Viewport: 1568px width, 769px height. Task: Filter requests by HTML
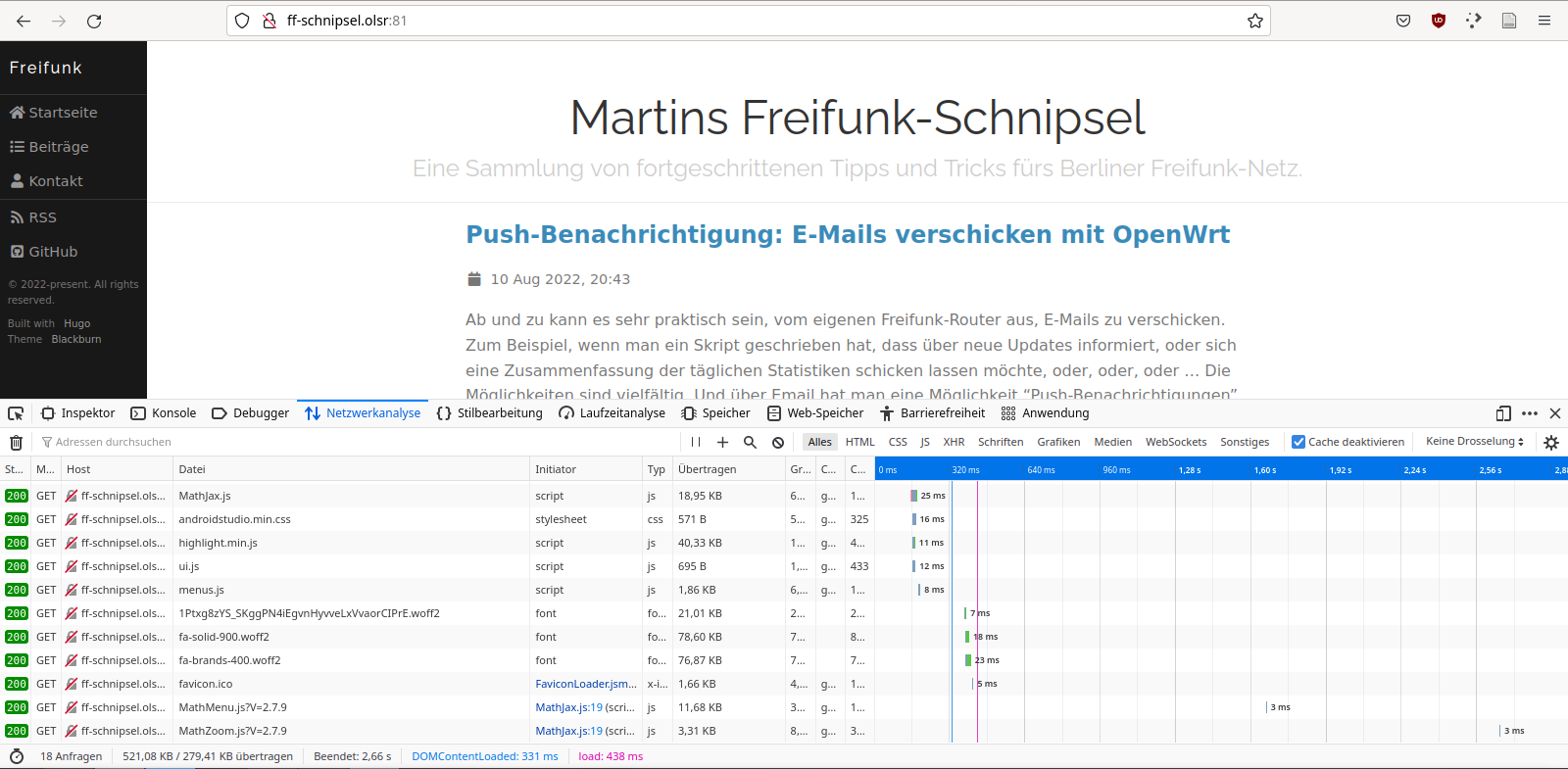coord(860,442)
